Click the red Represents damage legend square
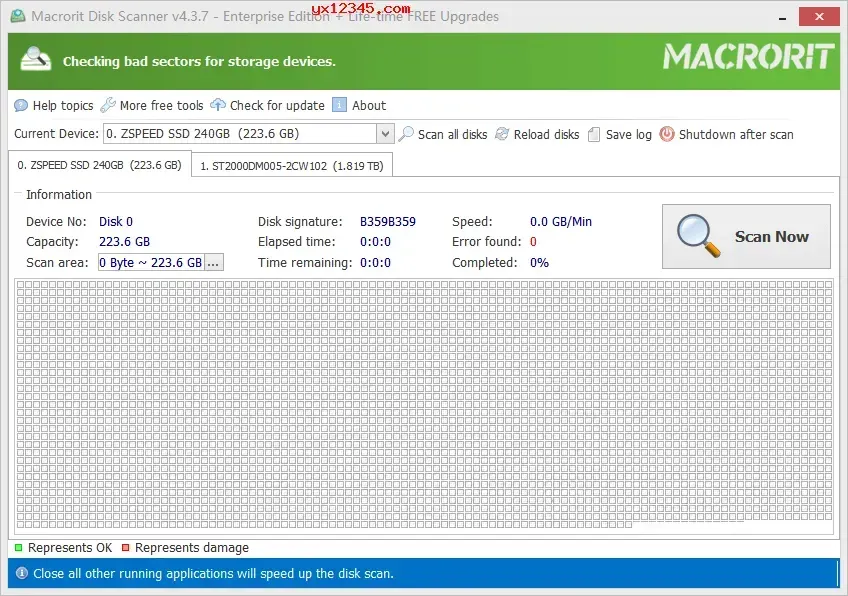 [x=125, y=548]
